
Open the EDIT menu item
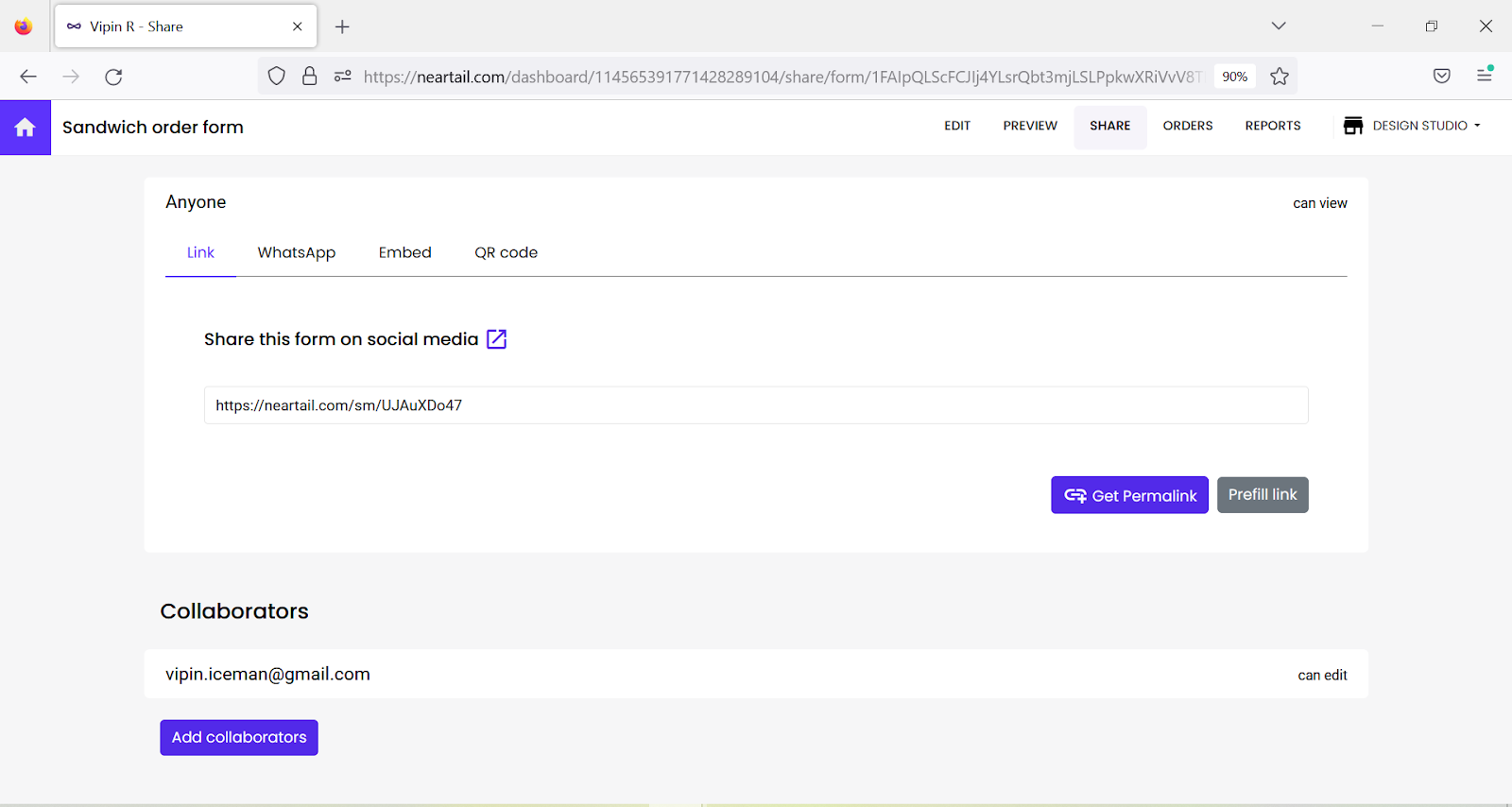(x=957, y=126)
